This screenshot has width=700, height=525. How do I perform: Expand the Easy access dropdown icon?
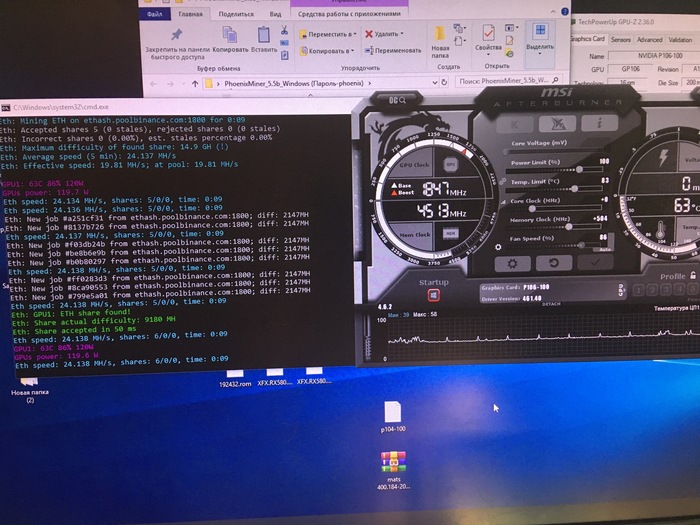pyautogui.click(x=459, y=42)
